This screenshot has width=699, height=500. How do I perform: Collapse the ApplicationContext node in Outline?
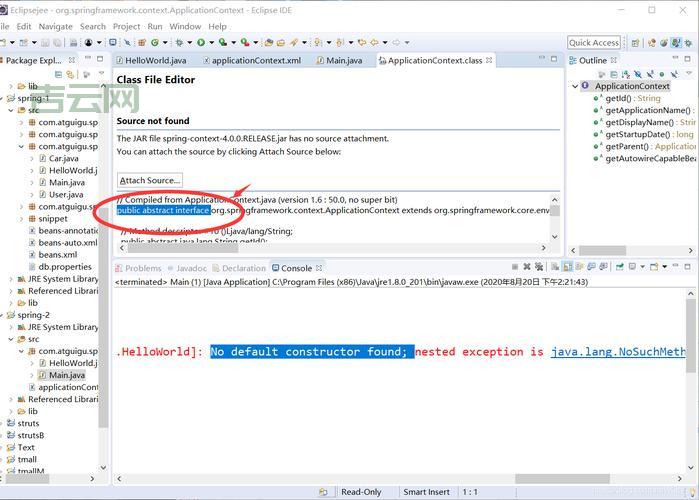[575, 86]
